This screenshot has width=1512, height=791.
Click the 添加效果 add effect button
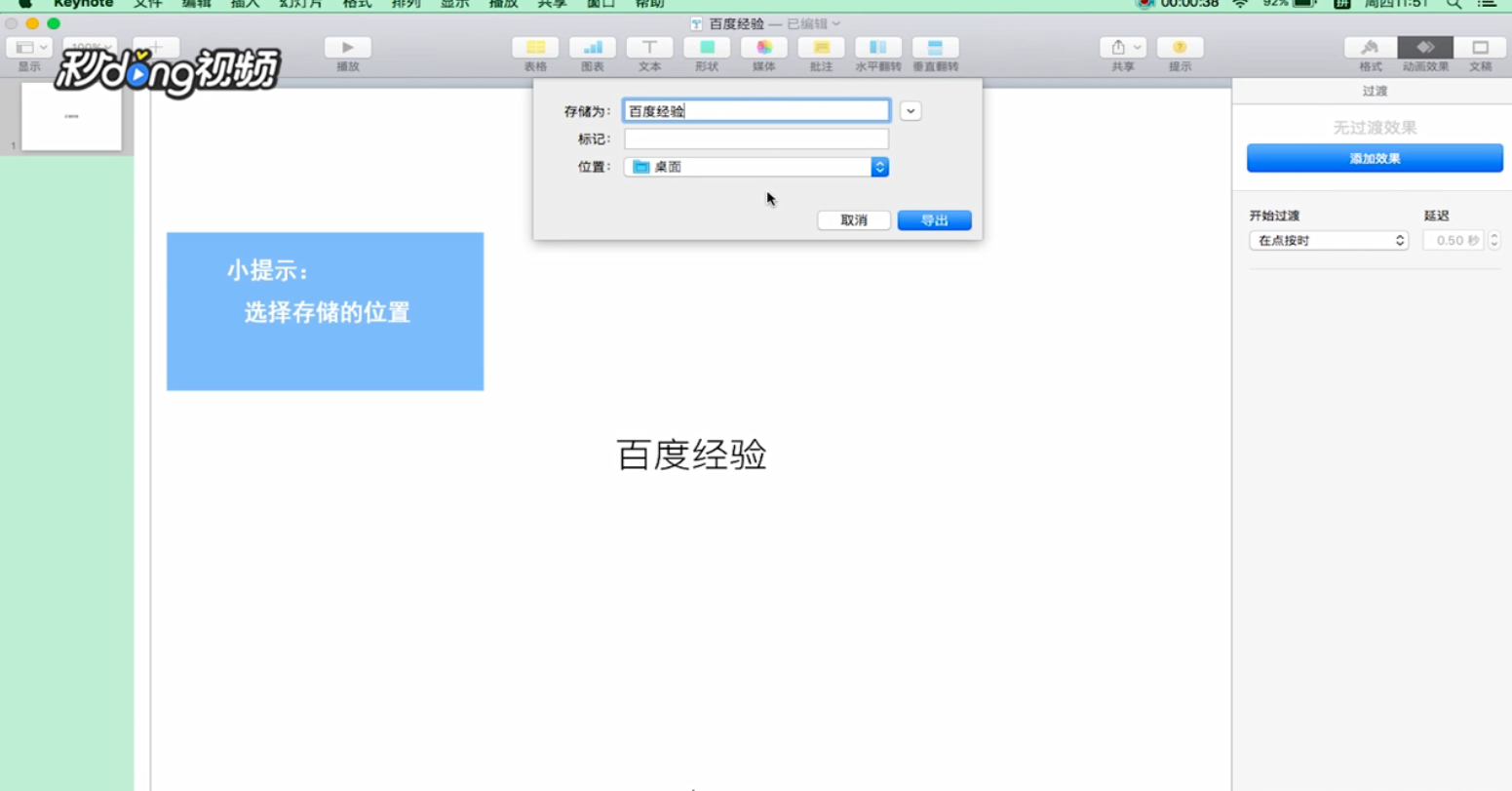pyautogui.click(x=1375, y=158)
